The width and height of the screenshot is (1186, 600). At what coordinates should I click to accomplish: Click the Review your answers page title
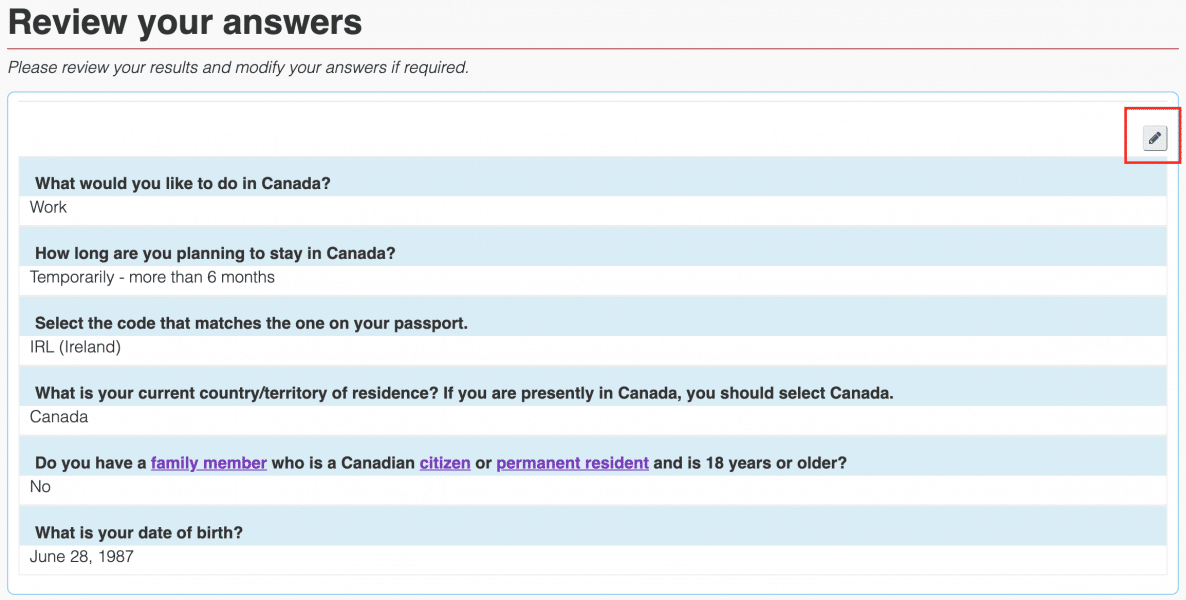[x=183, y=22]
